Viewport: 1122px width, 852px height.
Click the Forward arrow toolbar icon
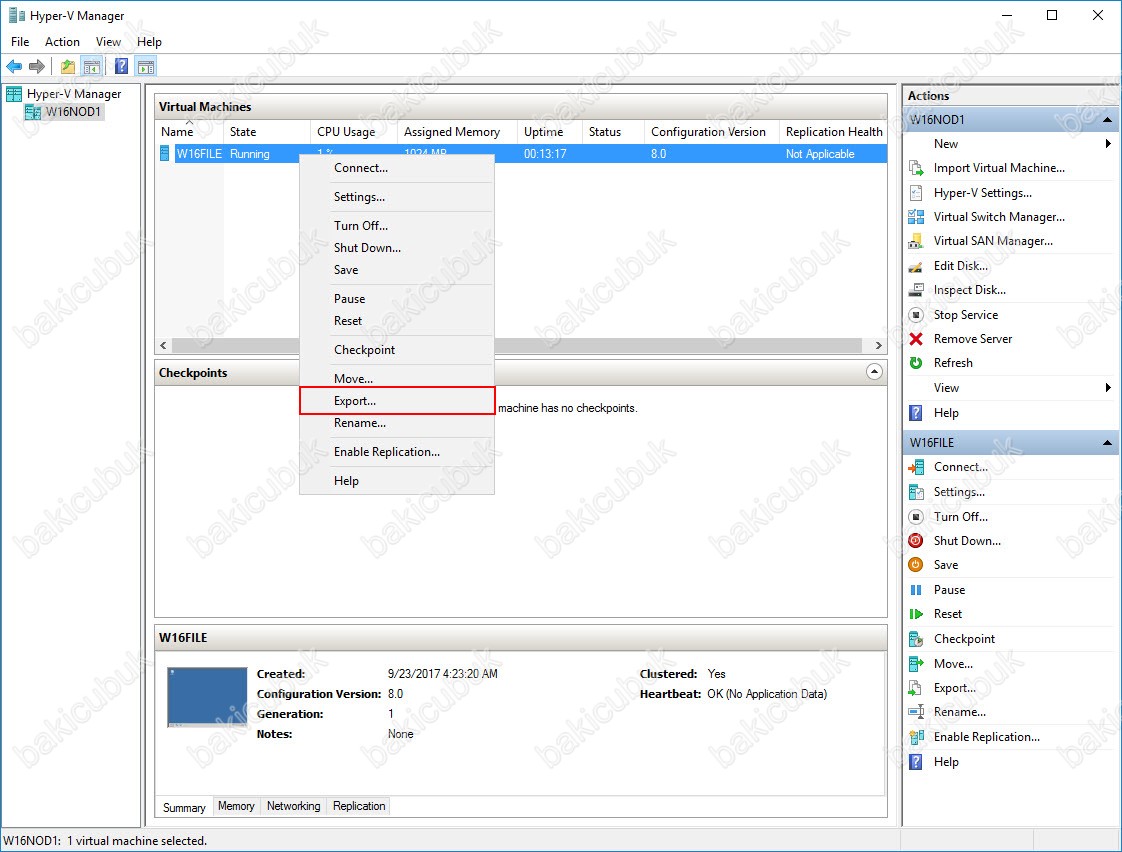[x=36, y=67]
